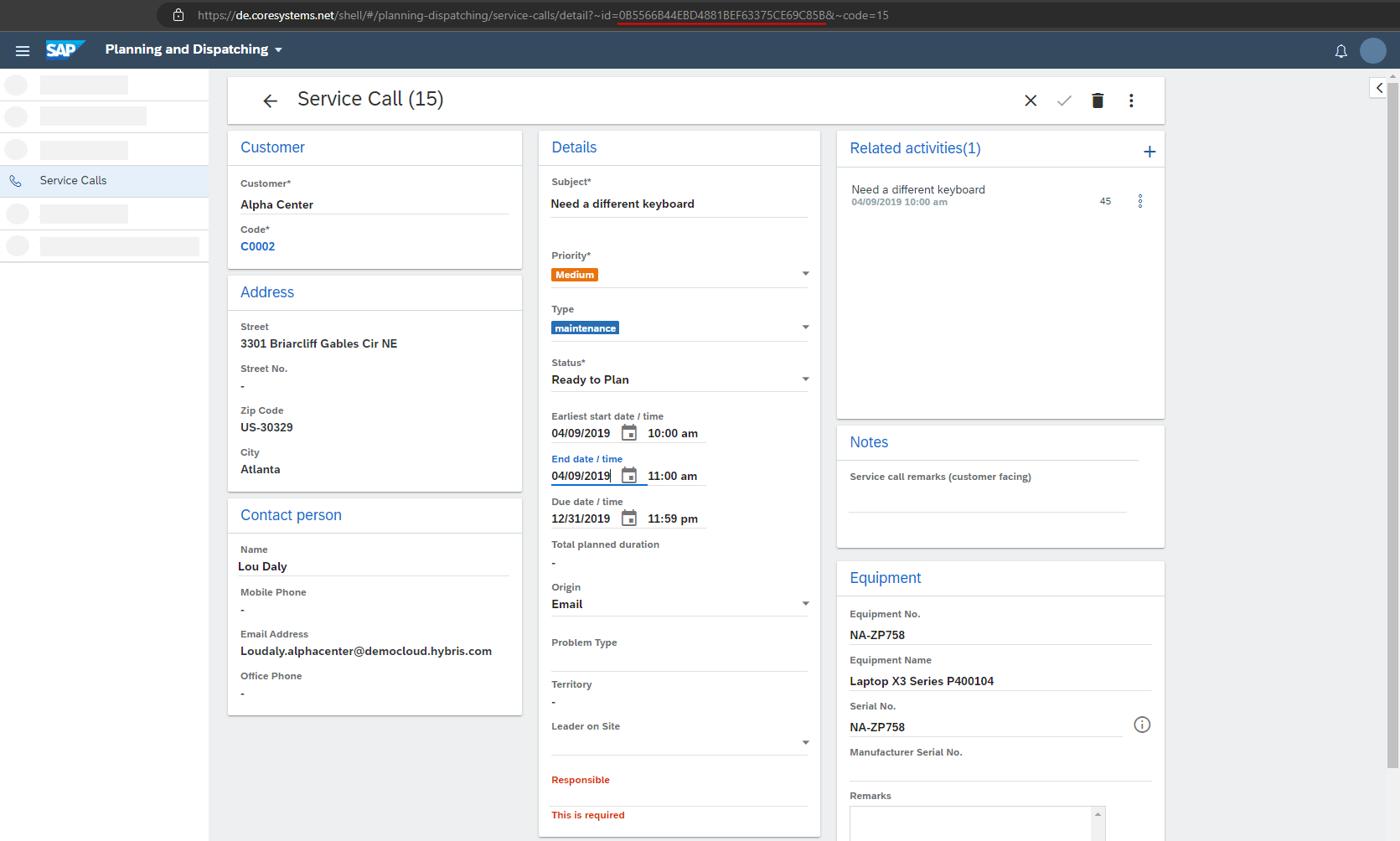Viewport: 1400px width, 841px height.
Task: Edit the contact person Name field
Action: pyautogui.click(x=375, y=567)
